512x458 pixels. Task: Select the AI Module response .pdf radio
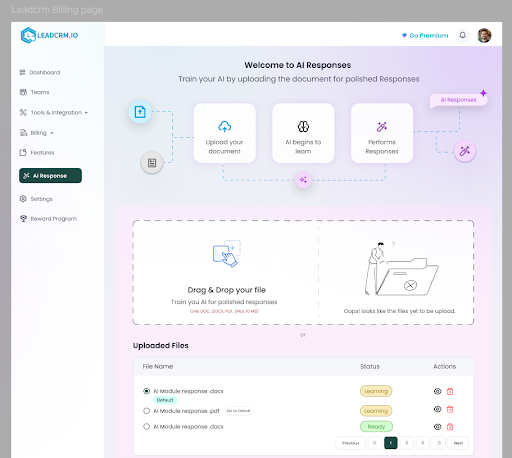146,411
